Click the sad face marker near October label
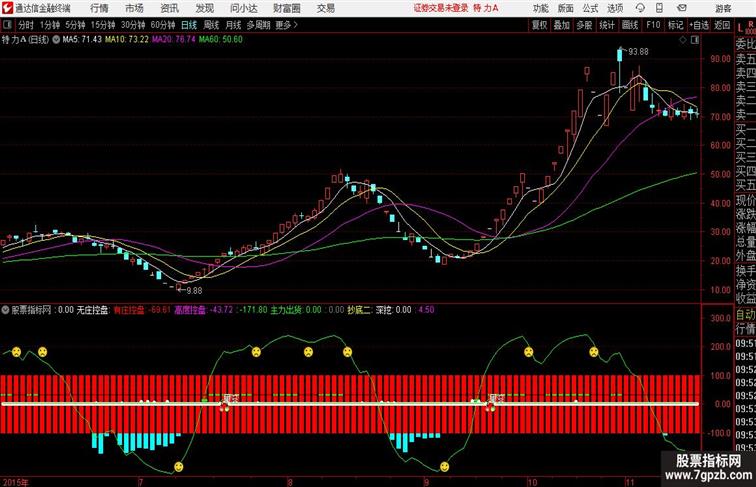The width and height of the screenshot is (756, 487). (x=529, y=352)
